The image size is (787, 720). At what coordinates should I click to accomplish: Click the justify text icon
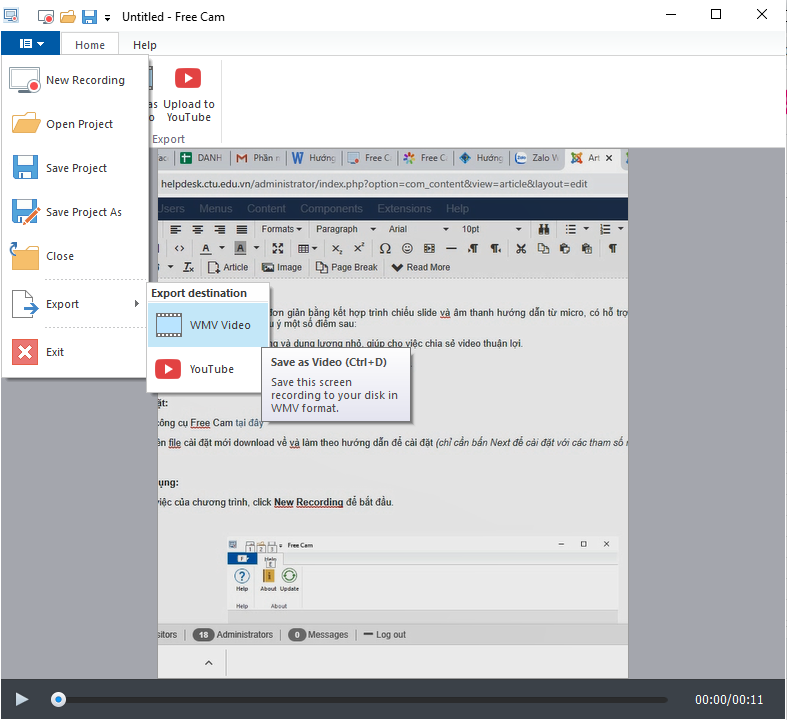[x=242, y=229]
